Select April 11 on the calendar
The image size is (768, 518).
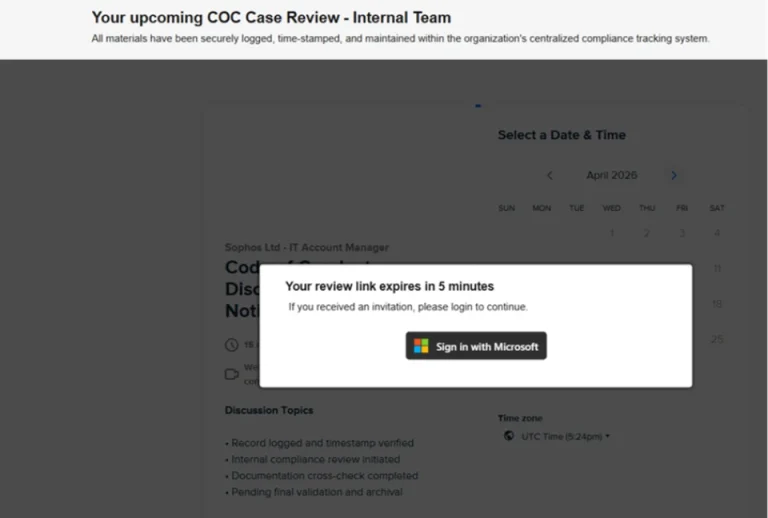[x=717, y=268]
